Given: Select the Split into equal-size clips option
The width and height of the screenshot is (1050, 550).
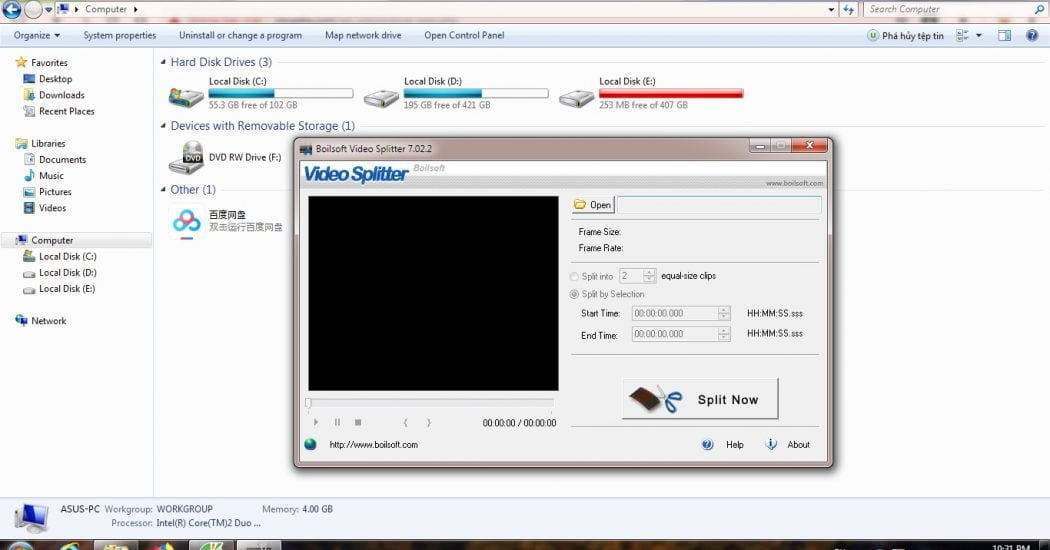Looking at the screenshot, I should coord(574,276).
